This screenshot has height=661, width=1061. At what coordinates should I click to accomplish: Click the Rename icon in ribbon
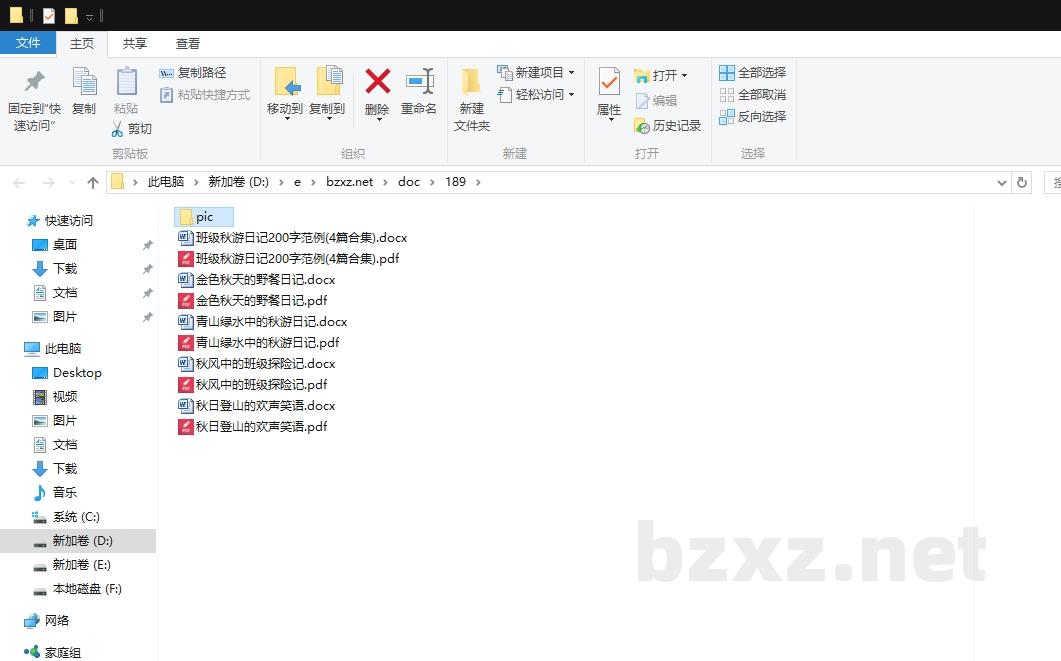[x=419, y=82]
